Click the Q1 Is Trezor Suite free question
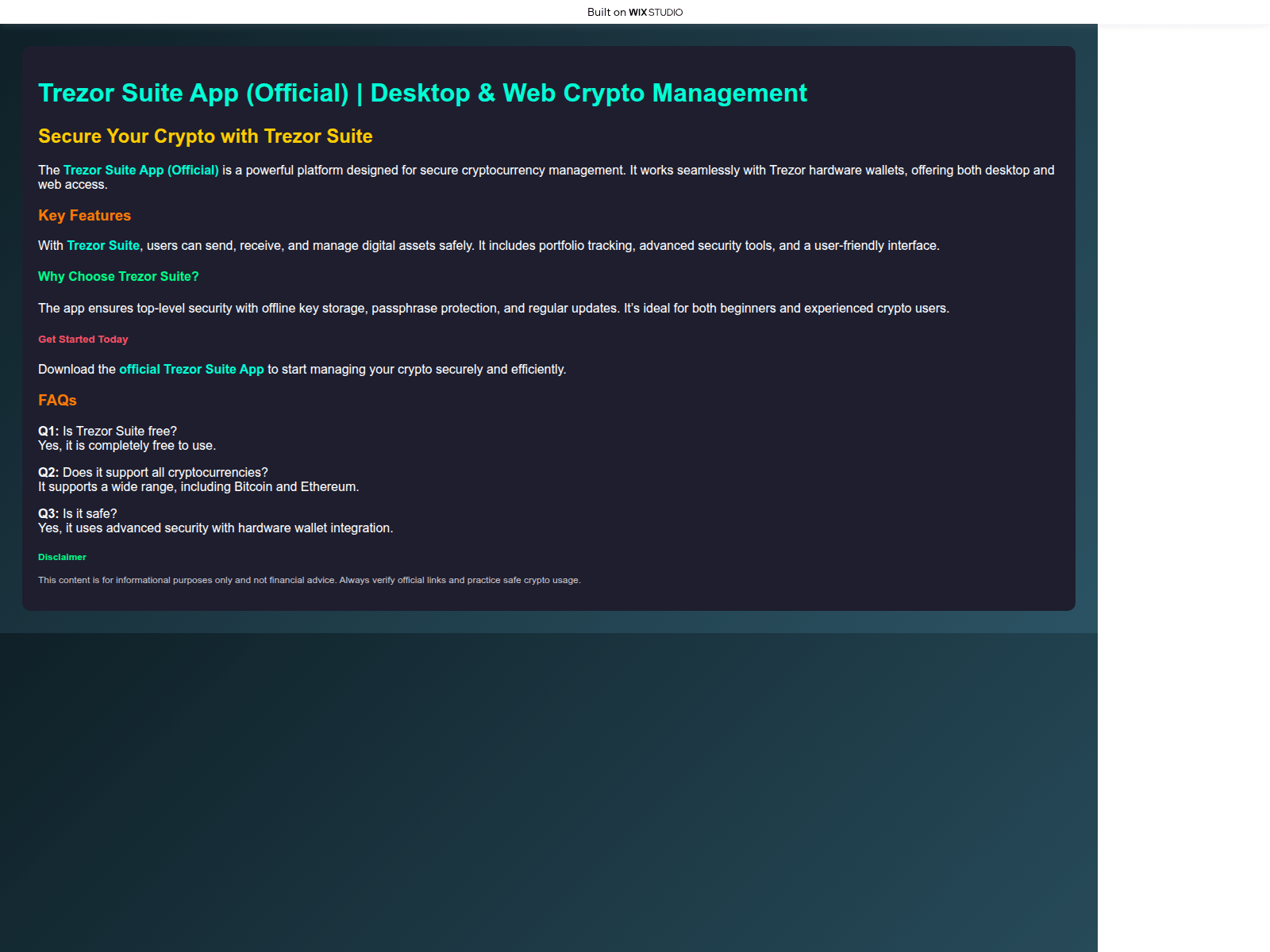Screen dimensions: 1270x952 click(x=107, y=432)
